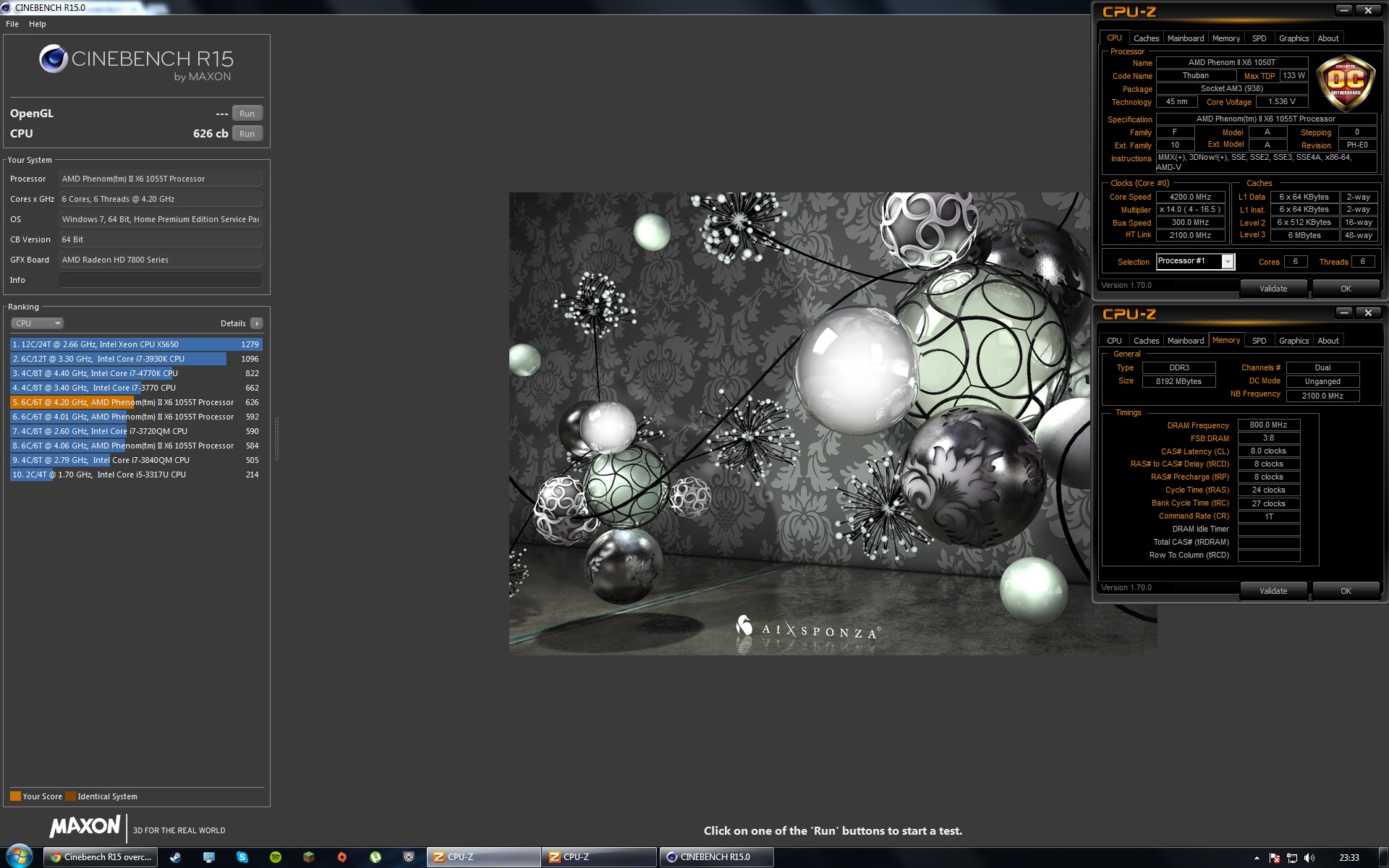The width and height of the screenshot is (1389, 868).
Task: Show hidden system tray icons
Action: [1257, 858]
